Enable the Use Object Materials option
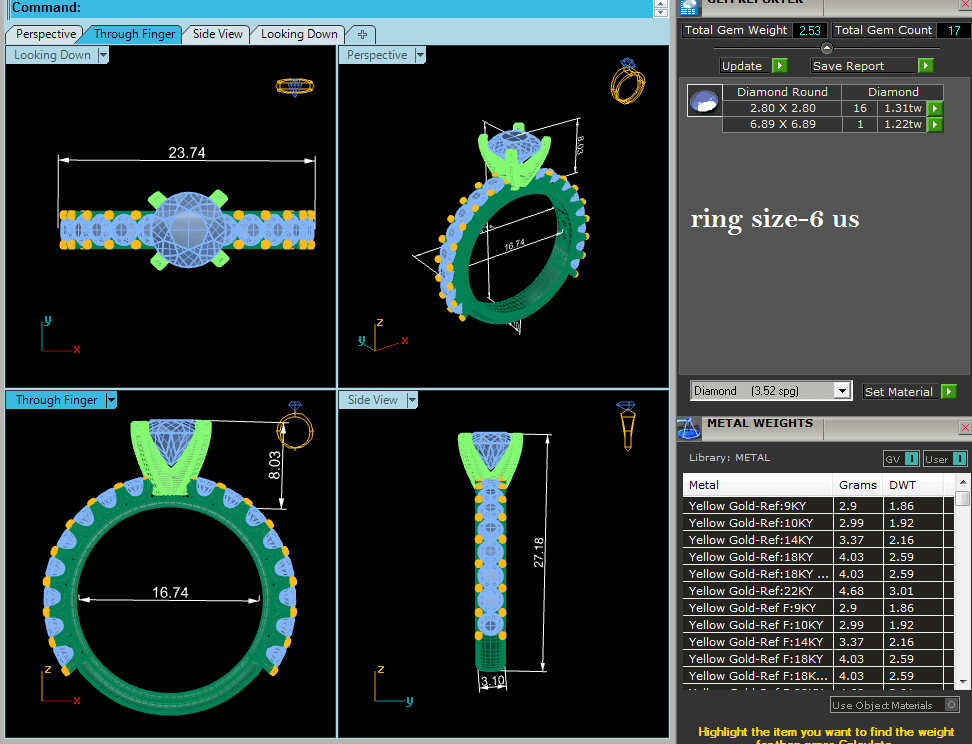The height and width of the screenshot is (744, 972). [x=951, y=705]
